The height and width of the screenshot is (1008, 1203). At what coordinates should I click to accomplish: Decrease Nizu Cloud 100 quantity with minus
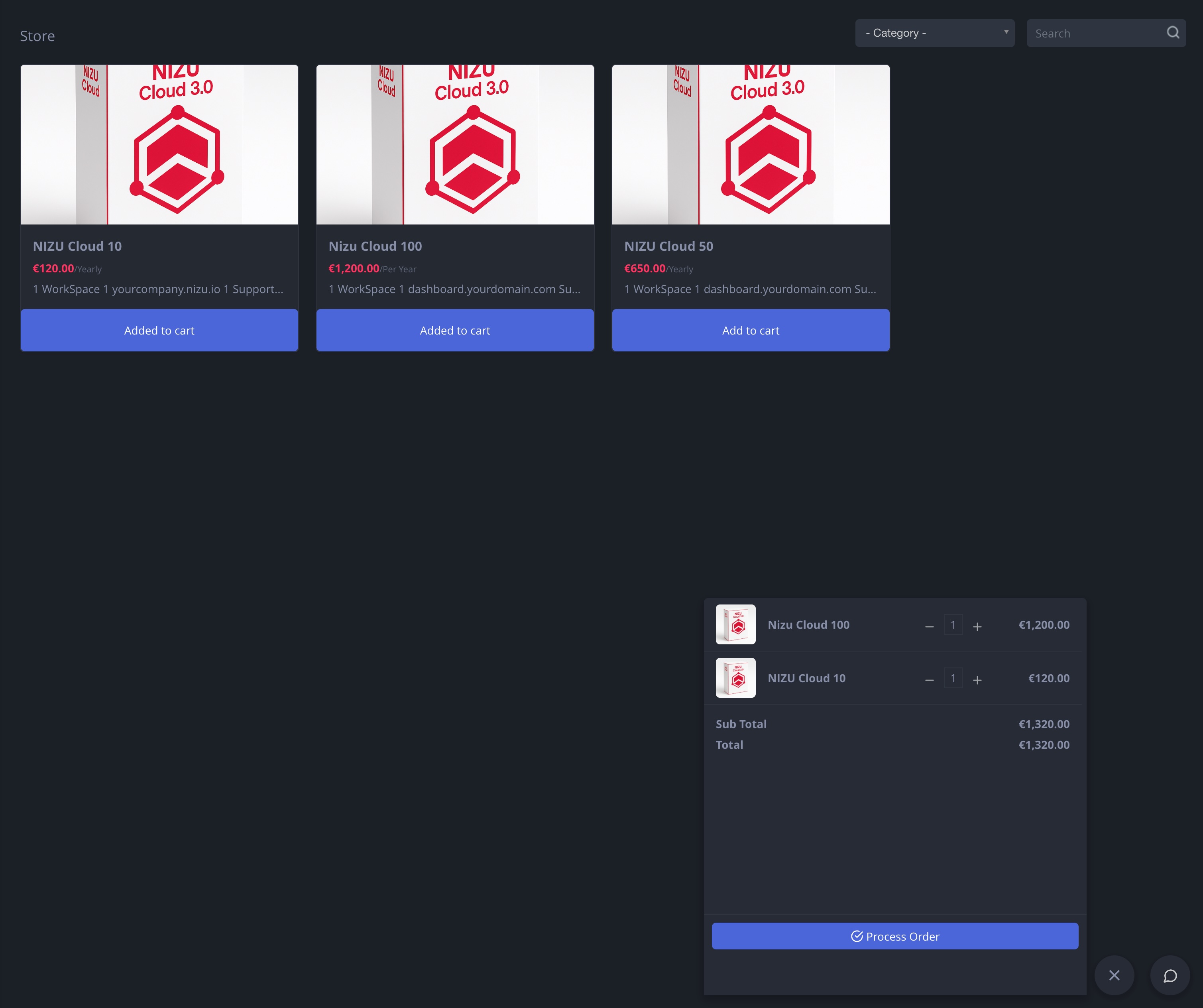[x=929, y=626]
